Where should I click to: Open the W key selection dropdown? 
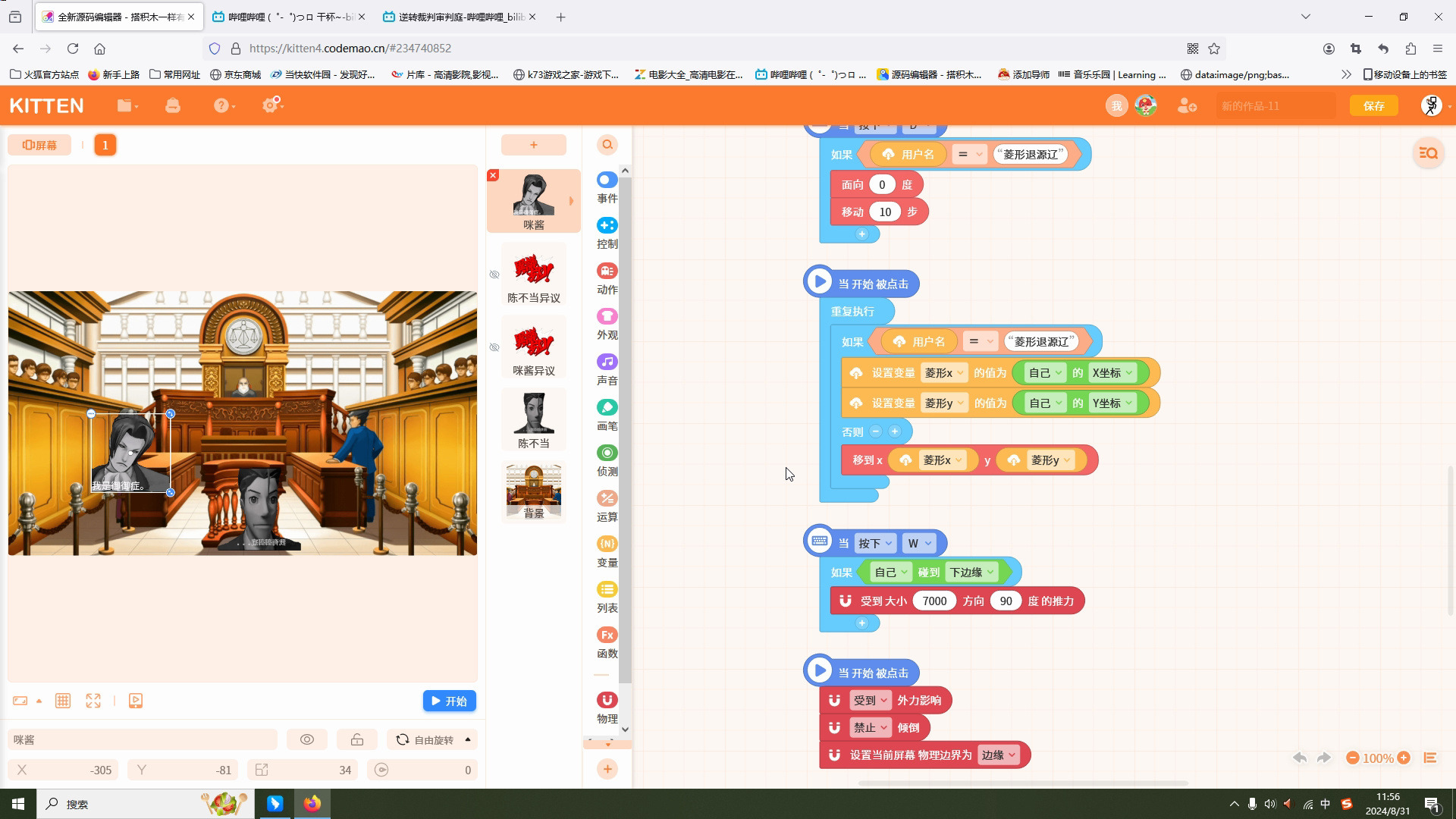(x=920, y=543)
